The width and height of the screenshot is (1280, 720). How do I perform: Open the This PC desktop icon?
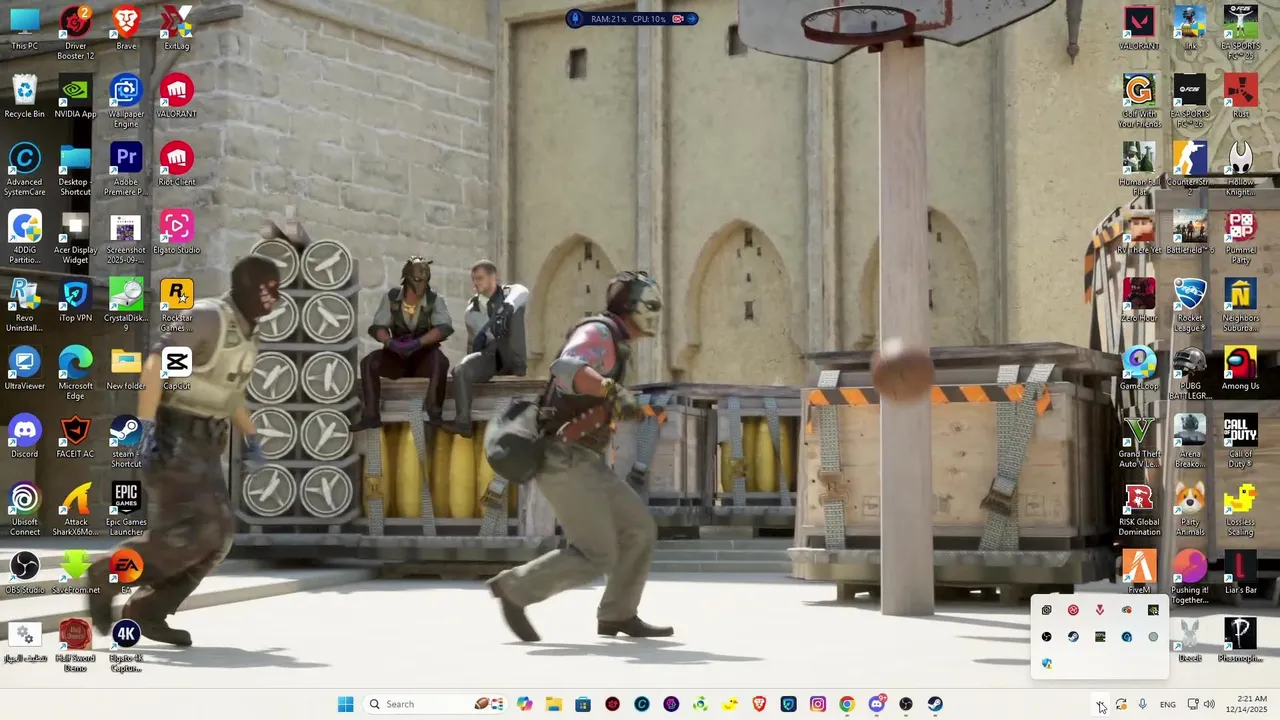24,27
